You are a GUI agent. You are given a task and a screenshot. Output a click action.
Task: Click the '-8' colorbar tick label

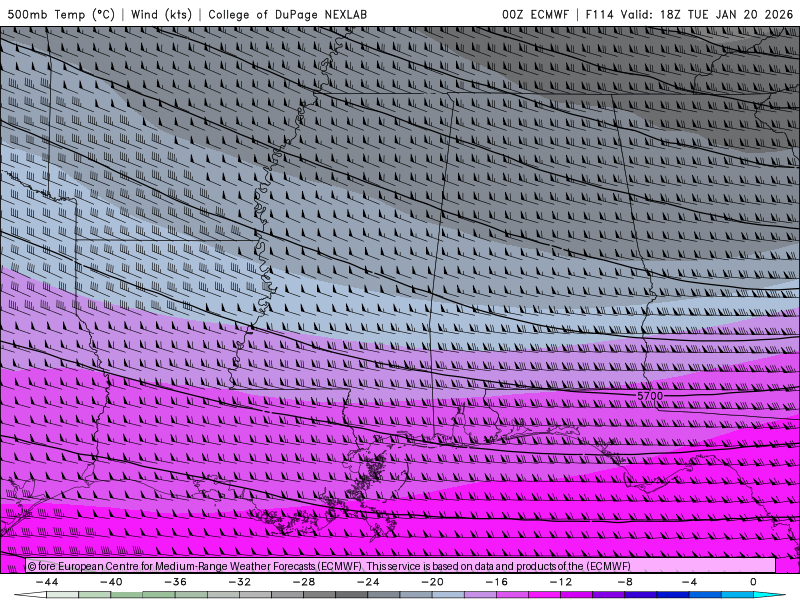click(625, 582)
